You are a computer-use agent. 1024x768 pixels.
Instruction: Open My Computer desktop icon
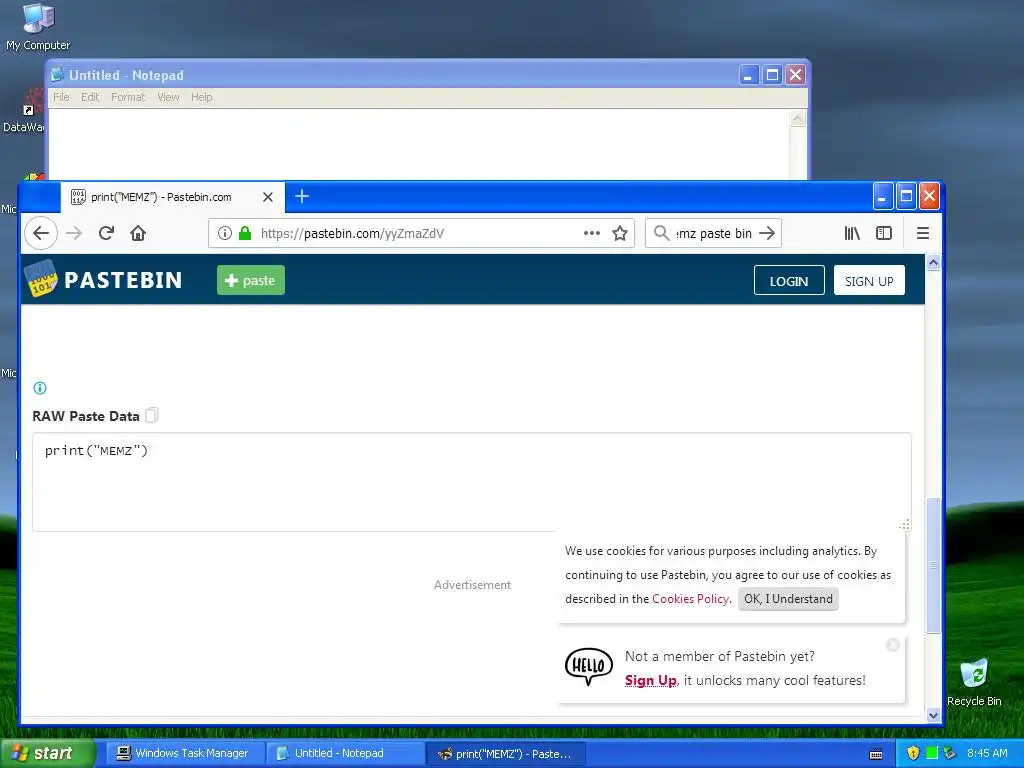tap(38, 26)
